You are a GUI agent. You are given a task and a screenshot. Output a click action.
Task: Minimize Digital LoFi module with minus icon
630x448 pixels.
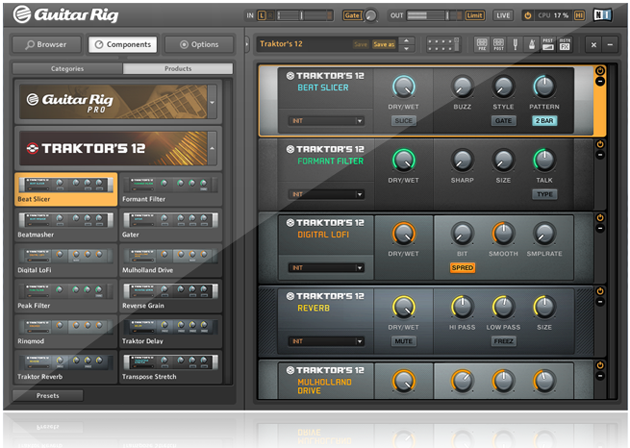click(600, 228)
